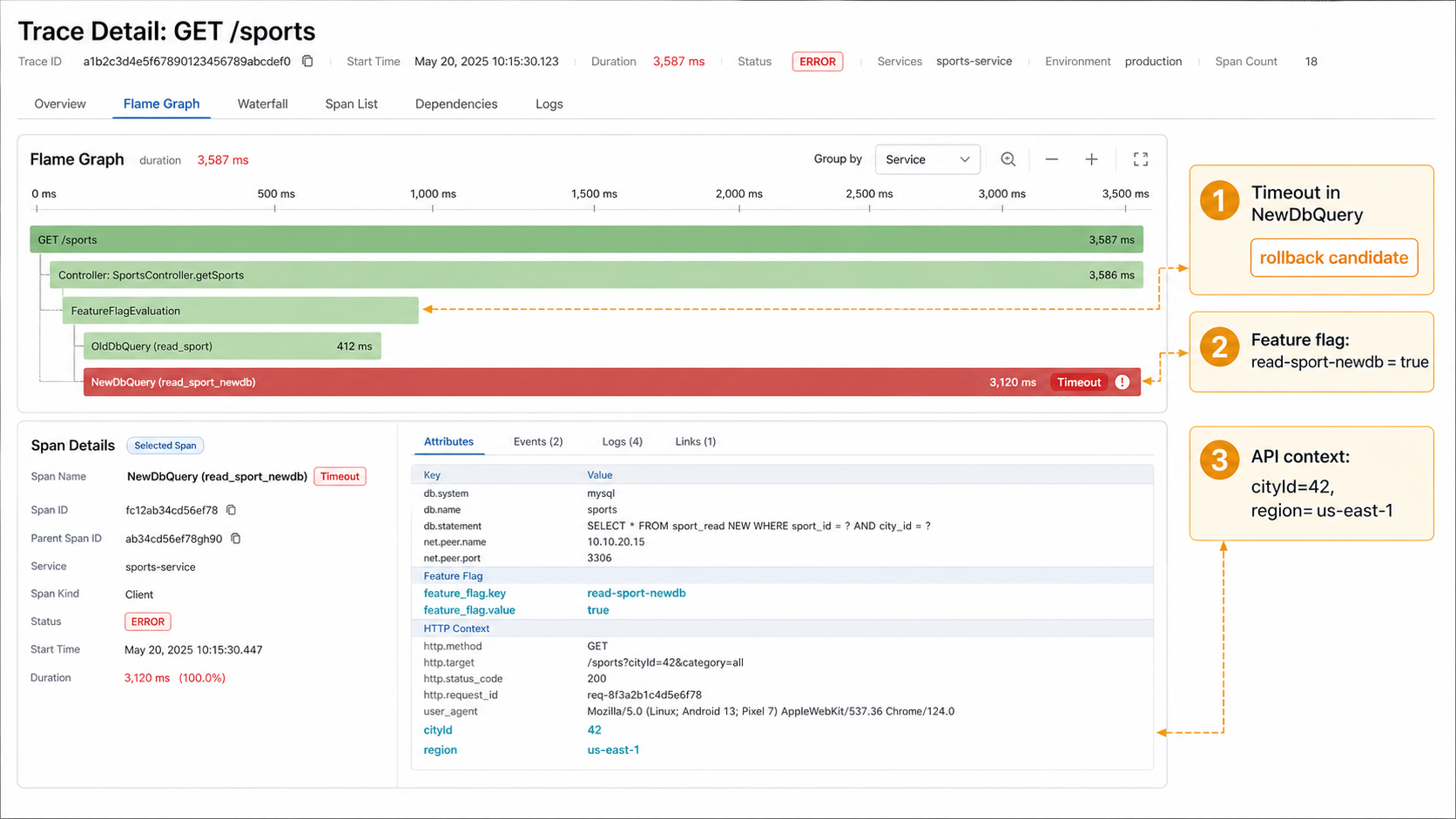This screenshot has width=1456, height=819.
Task: Click the Timeout badge on the red span
Action: pos(1079,382)
